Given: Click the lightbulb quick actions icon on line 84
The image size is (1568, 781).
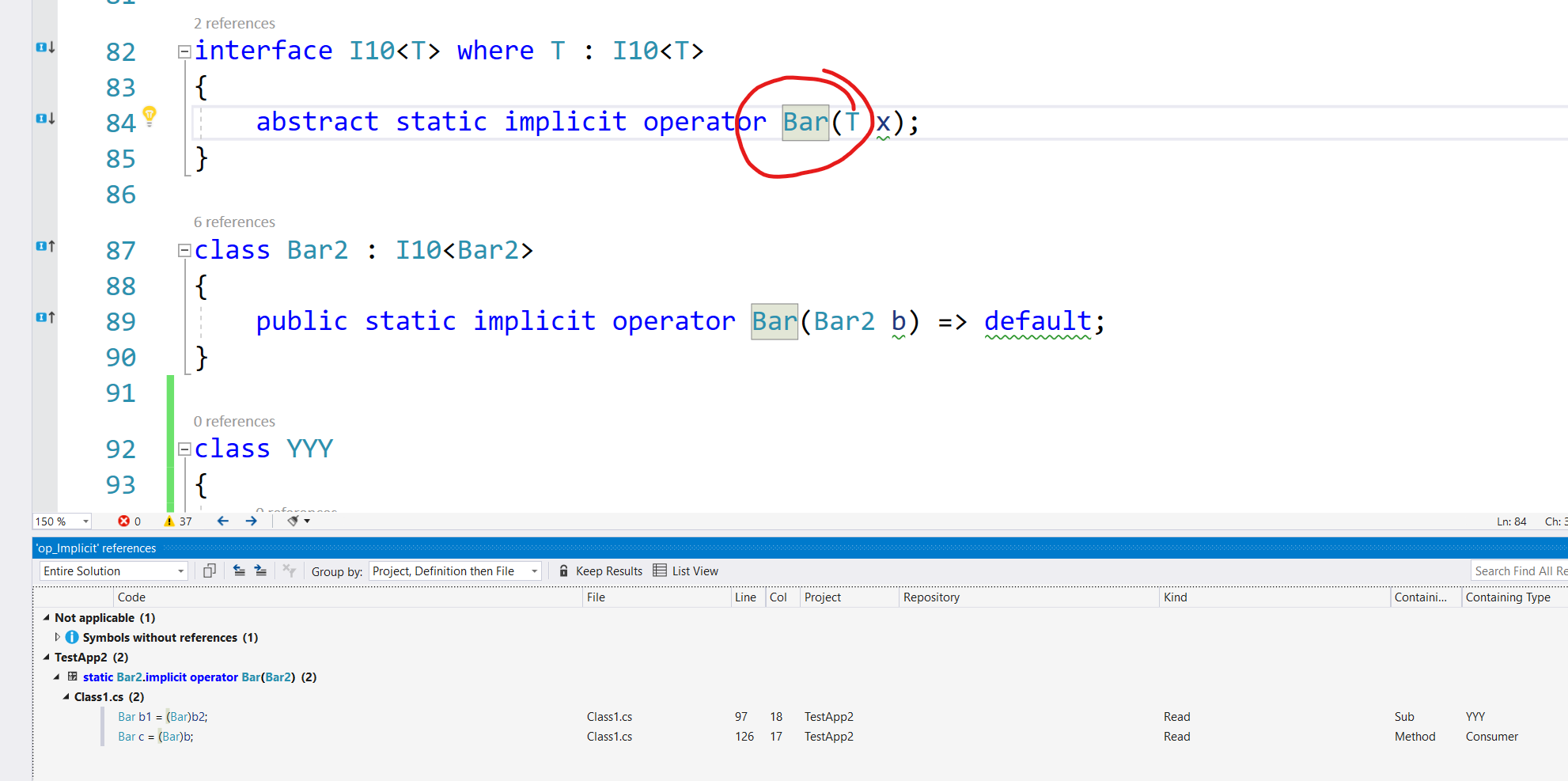Looking at the screenshot, I should [x=149, y=116].
